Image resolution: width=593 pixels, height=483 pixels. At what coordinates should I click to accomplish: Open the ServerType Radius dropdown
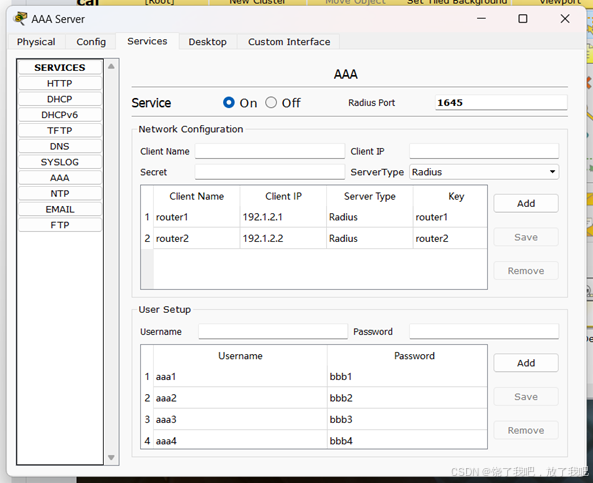click(x=484, y=172)
